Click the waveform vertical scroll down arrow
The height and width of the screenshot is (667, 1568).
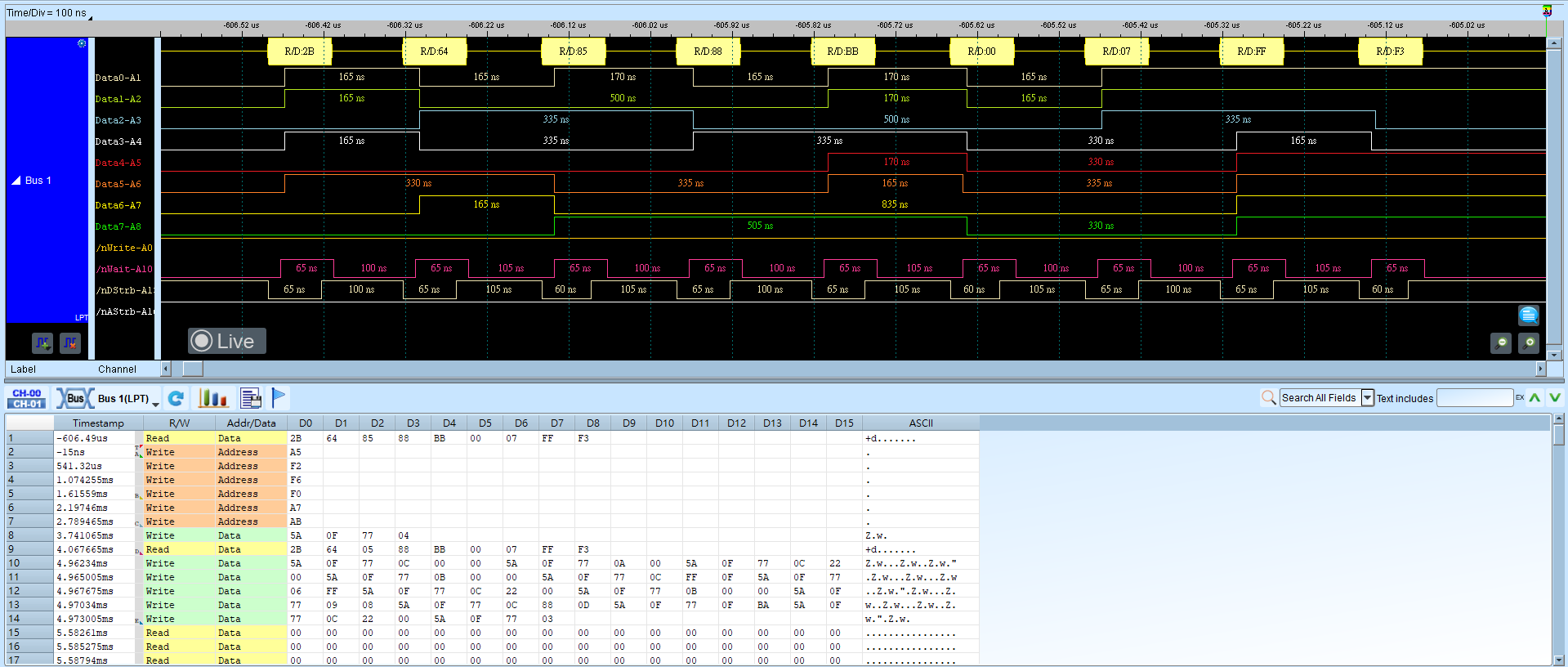1555,355
